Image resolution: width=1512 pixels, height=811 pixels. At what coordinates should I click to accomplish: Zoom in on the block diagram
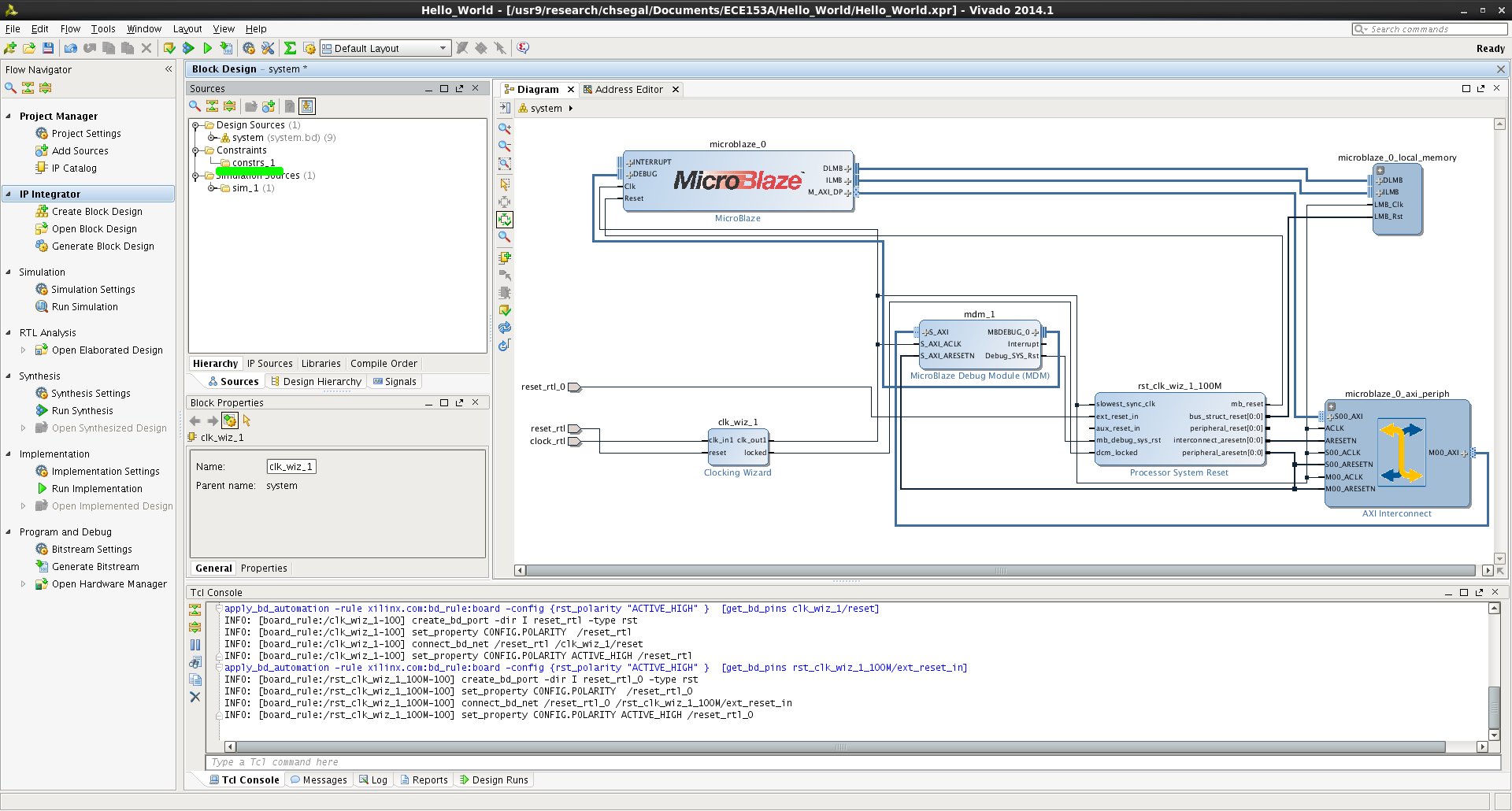[x=505, y=128]
